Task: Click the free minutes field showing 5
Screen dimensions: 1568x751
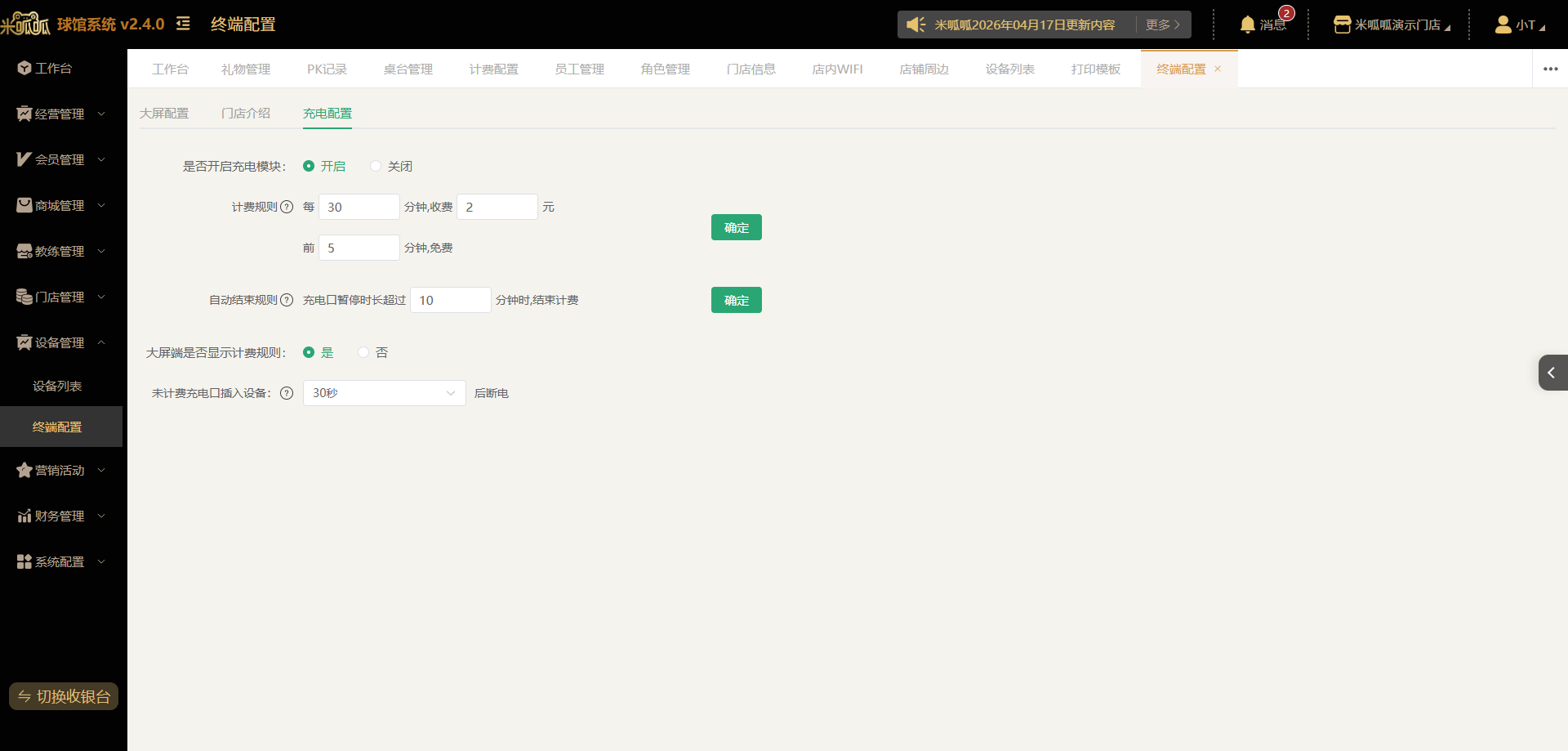Action: pos(359,248)
